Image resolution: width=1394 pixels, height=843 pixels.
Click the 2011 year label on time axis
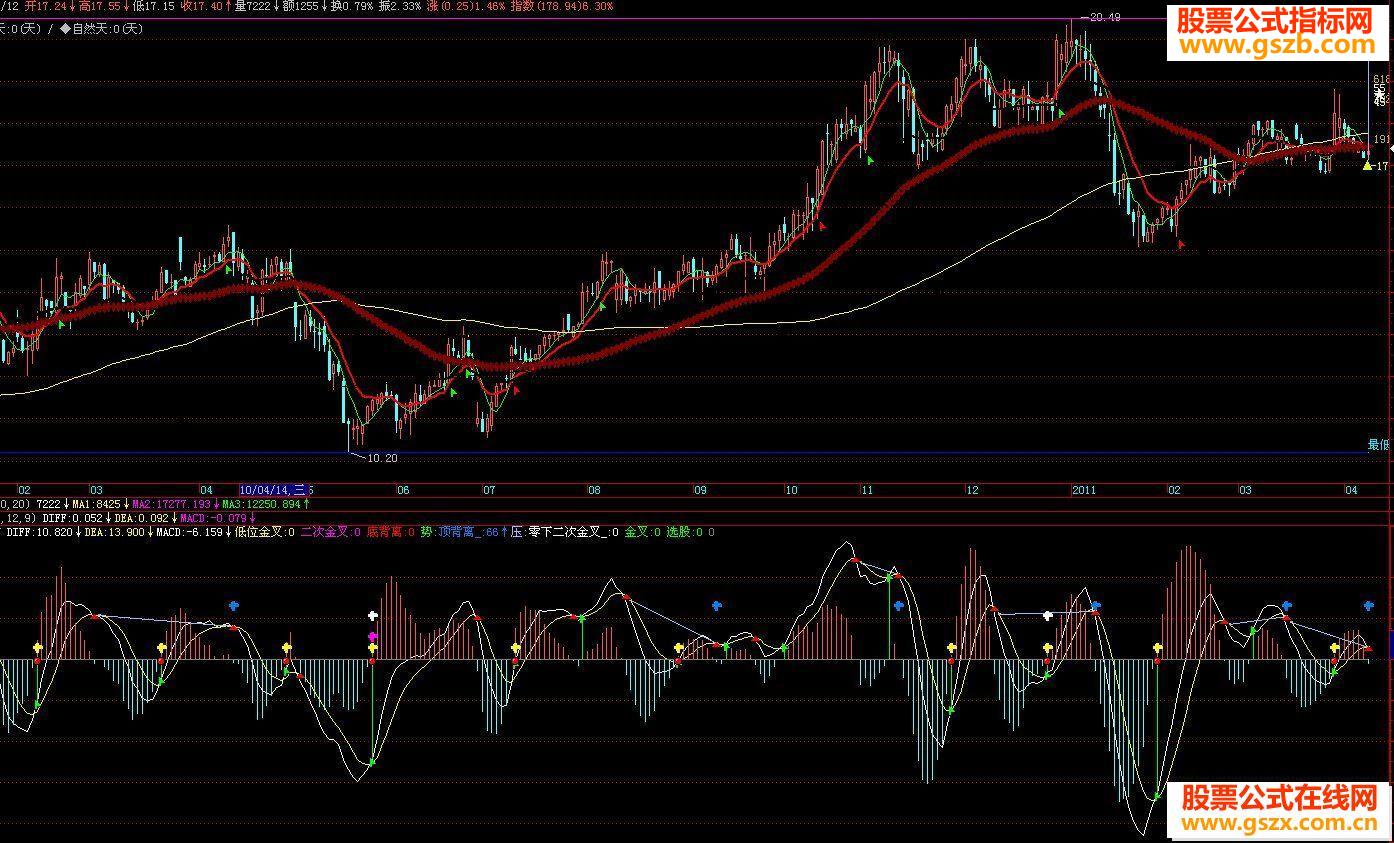click(x=1085, y=490)
